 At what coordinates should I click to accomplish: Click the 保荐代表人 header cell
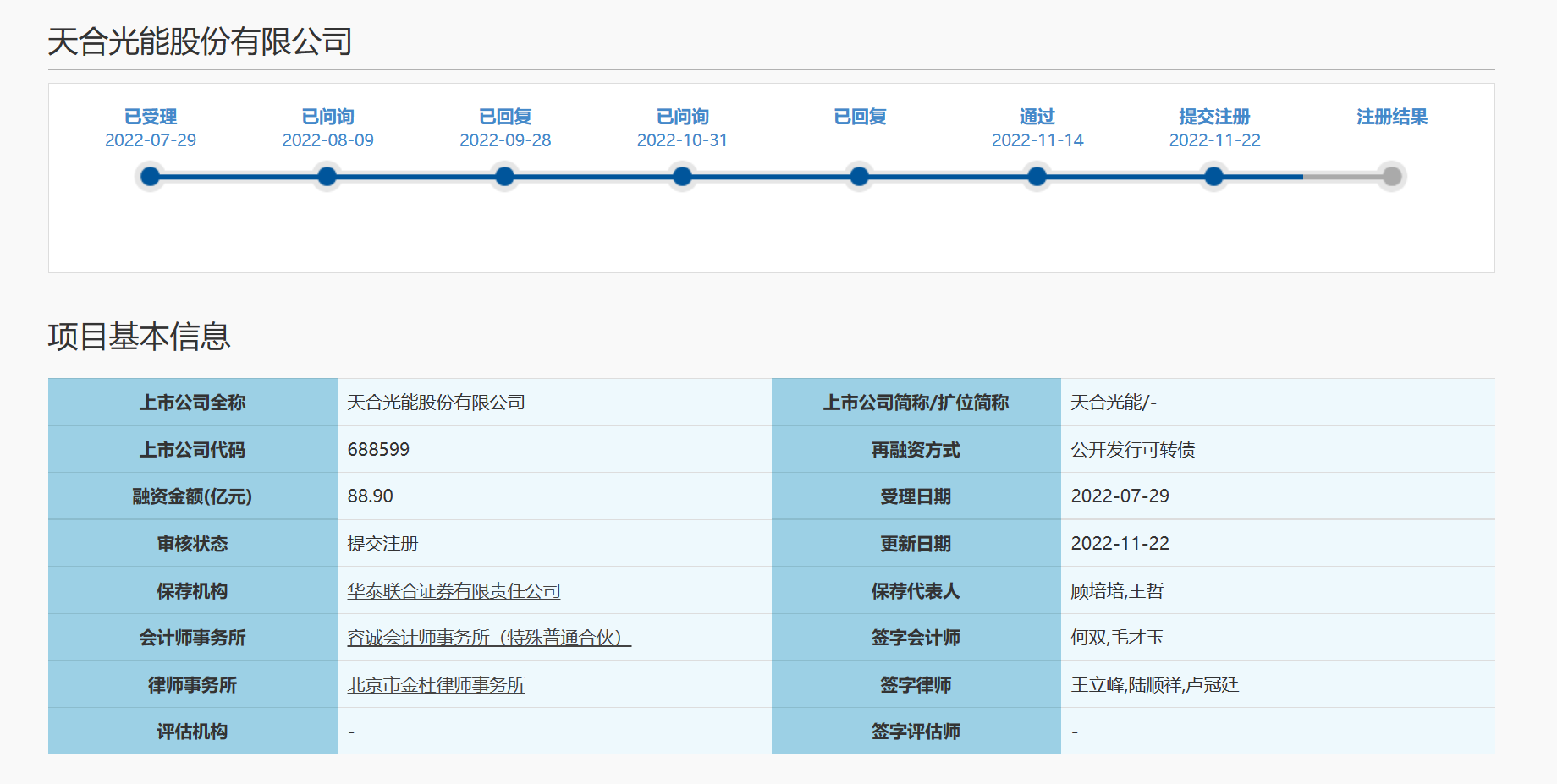916,590
